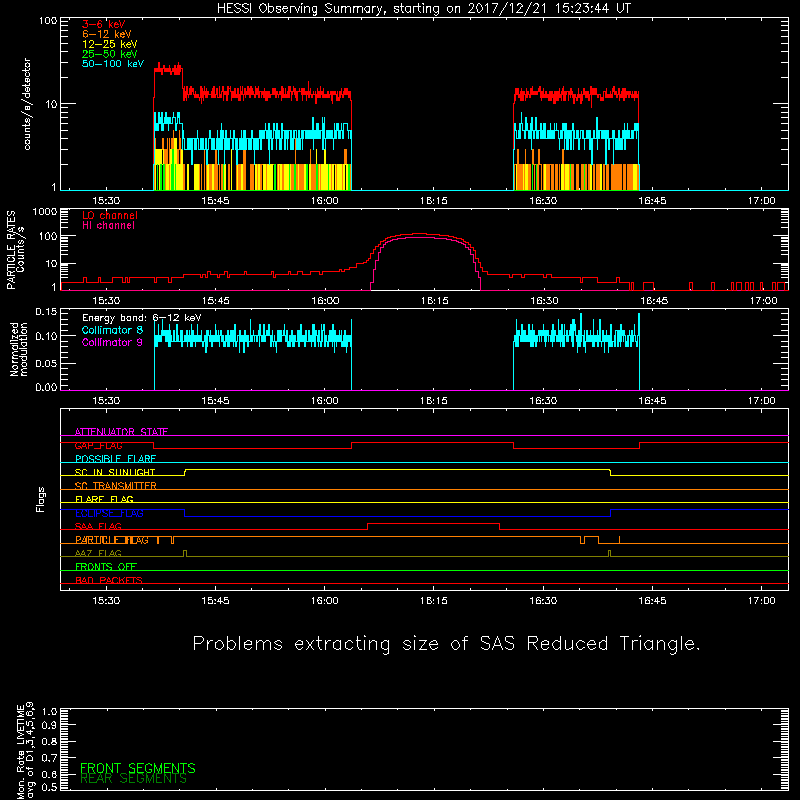Click the 16:30 tick label under the flags panel

543,601
